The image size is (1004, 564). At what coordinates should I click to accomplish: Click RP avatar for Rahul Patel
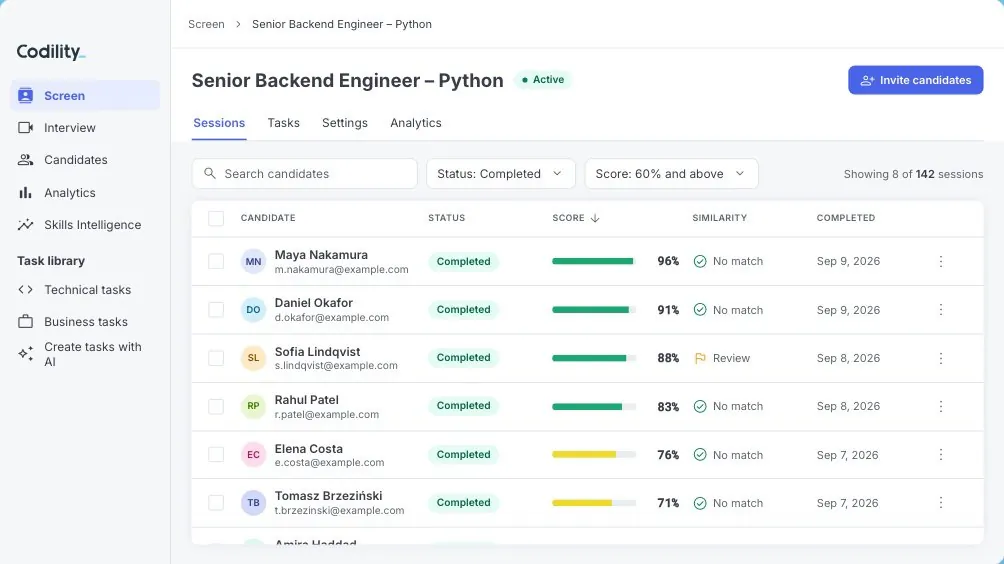click(253, 406)
